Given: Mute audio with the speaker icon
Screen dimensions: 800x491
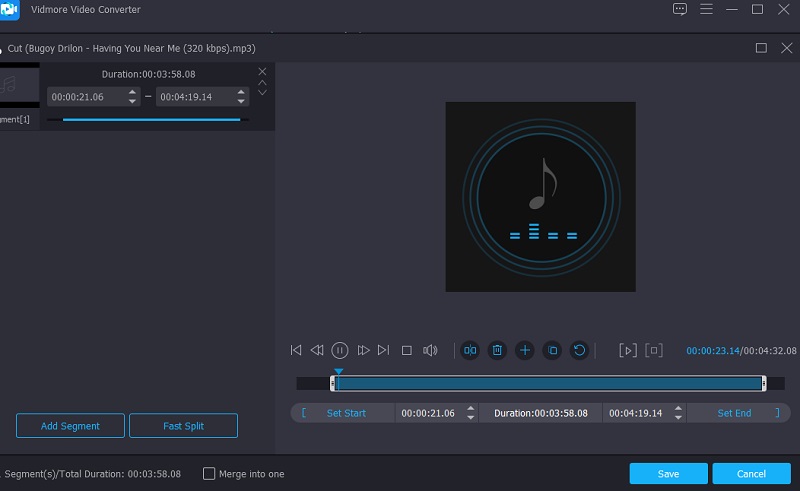Looking at the screenshot, I should click(x=430, y=350).
